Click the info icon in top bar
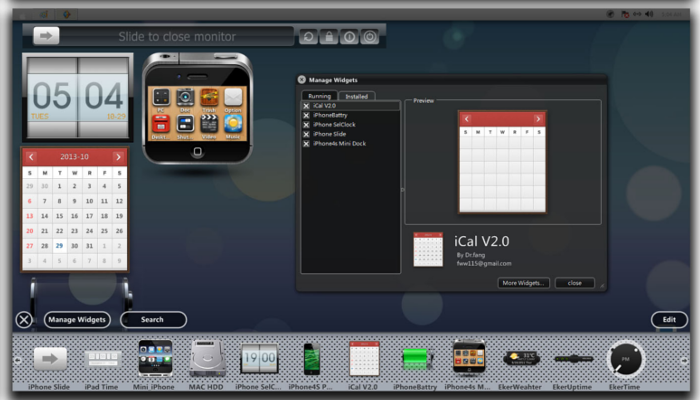This screenshot has height=400, width=700. [x=349, y=36]
